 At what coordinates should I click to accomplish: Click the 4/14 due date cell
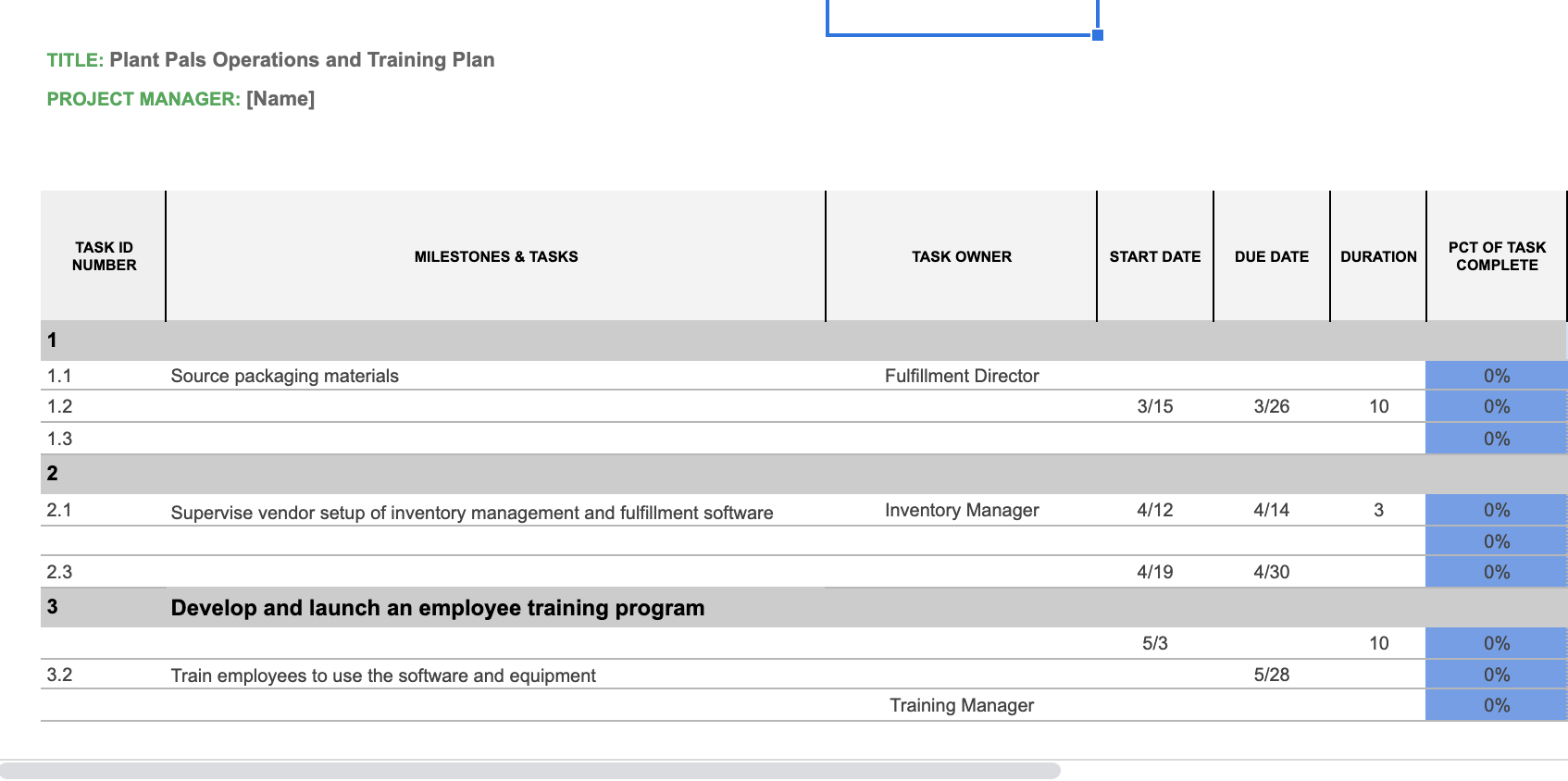(x=1272, y=510)
